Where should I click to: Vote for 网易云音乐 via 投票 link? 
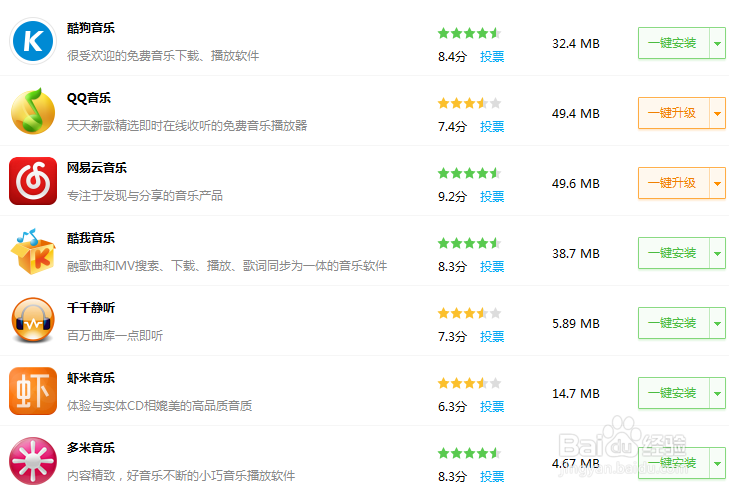point(492,197)
